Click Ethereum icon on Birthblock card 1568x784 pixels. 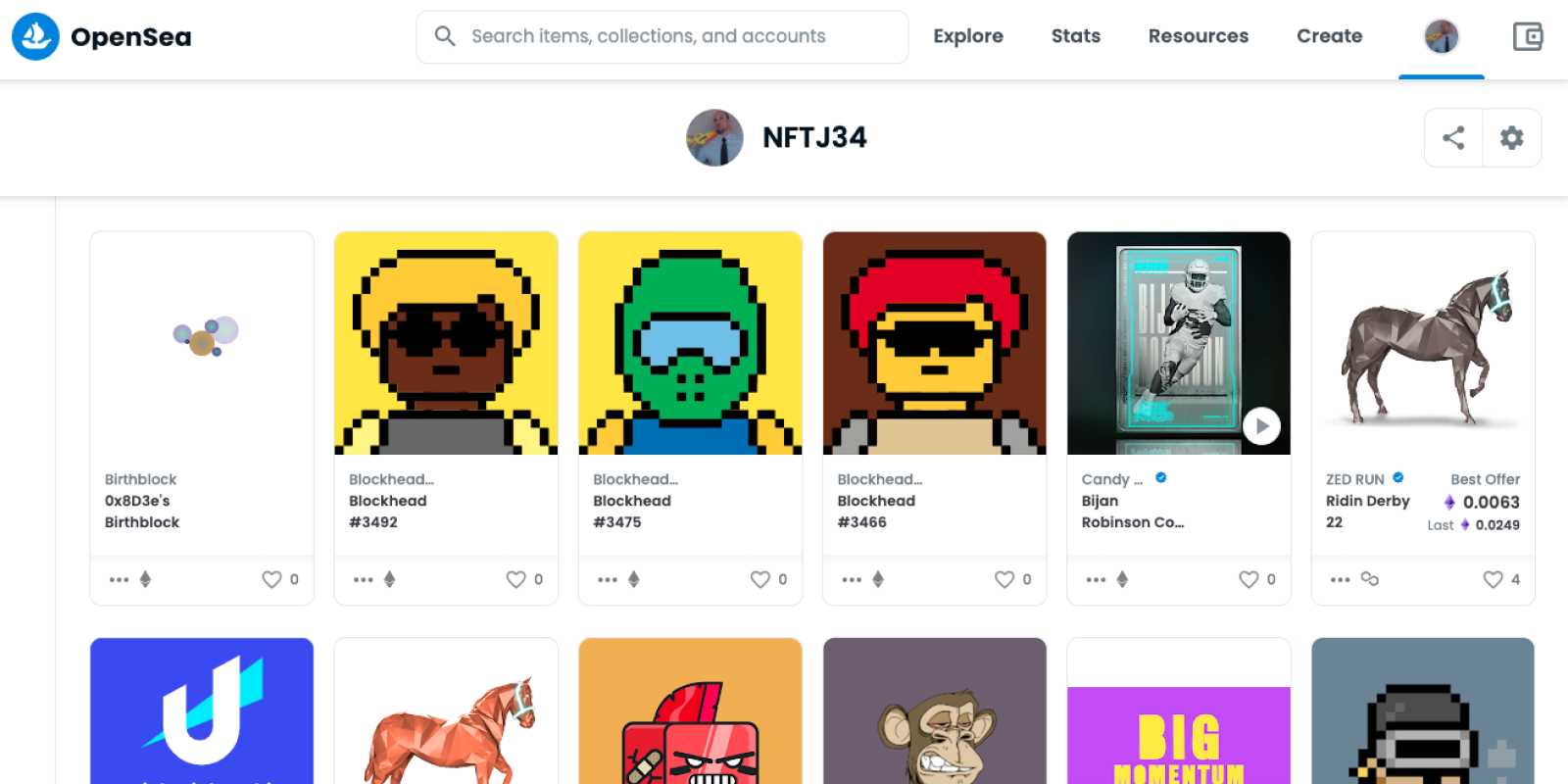tap(145, 579)
